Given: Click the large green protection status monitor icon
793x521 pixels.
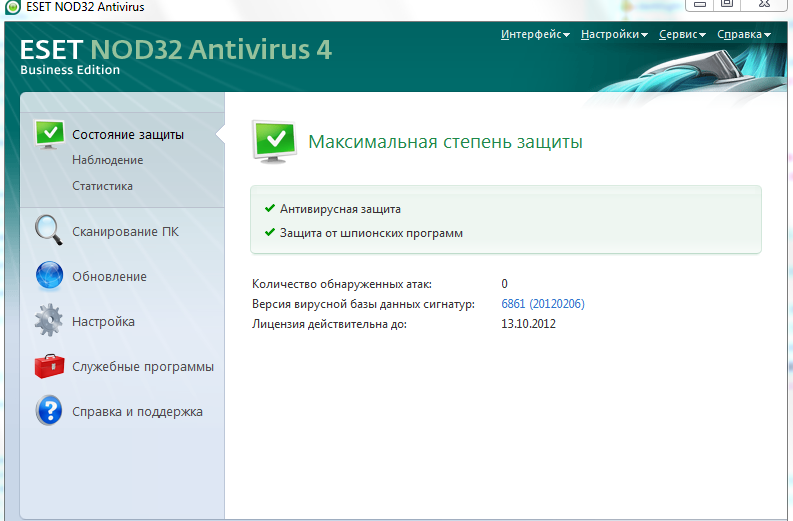Looking at the screenshot, I should click(x=274, y=142).
